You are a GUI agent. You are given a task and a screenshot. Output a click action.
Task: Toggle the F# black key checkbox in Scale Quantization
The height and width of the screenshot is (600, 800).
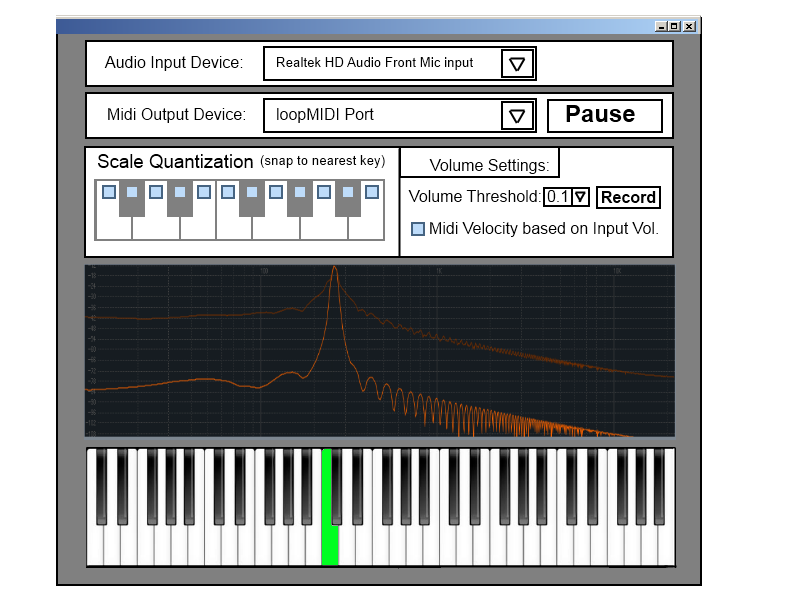click(252, 192)
